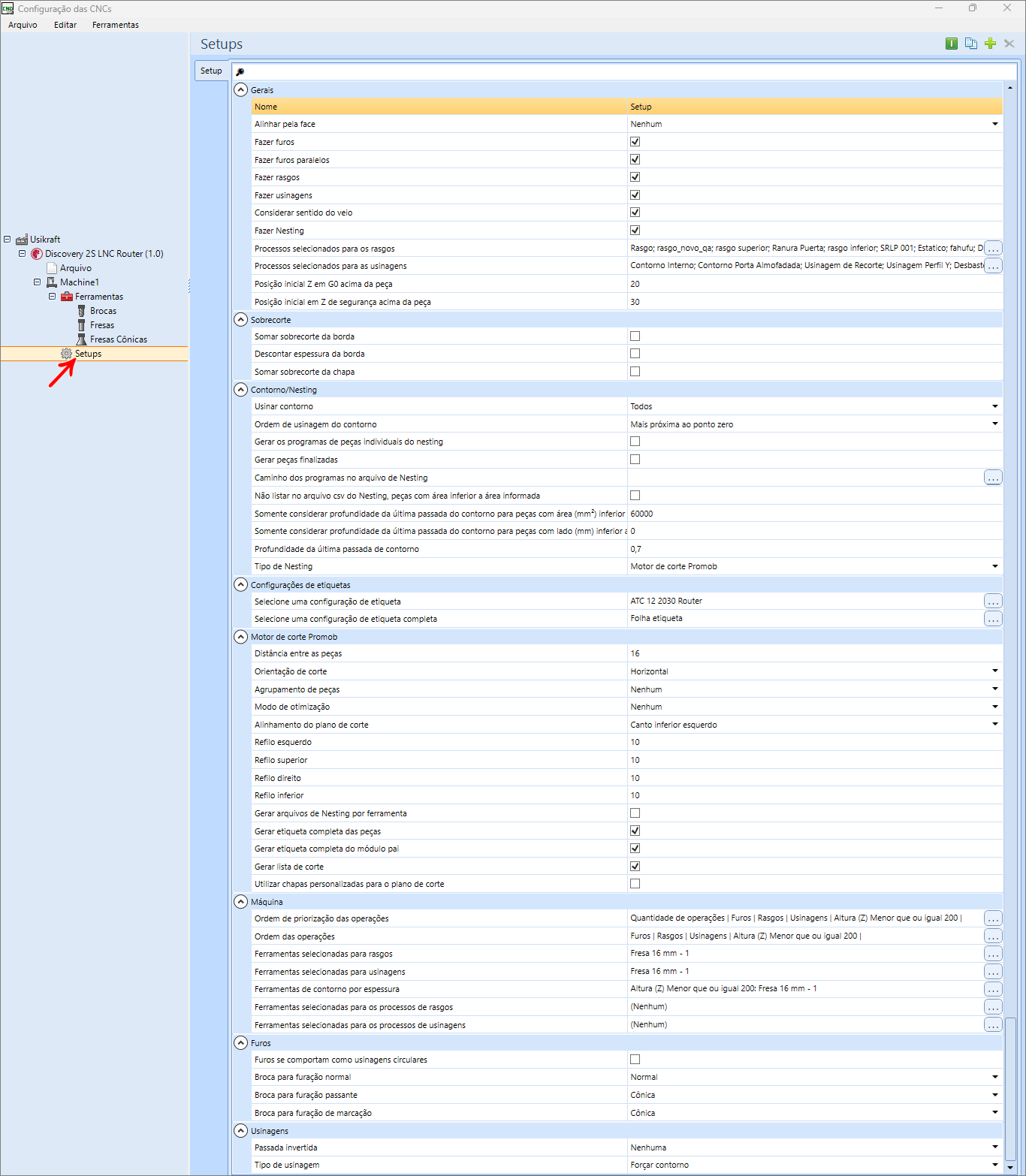1026x1176 pixels.
Task: Toggle the Fazer furos paralelos checkbox
Action: point(635,159)
